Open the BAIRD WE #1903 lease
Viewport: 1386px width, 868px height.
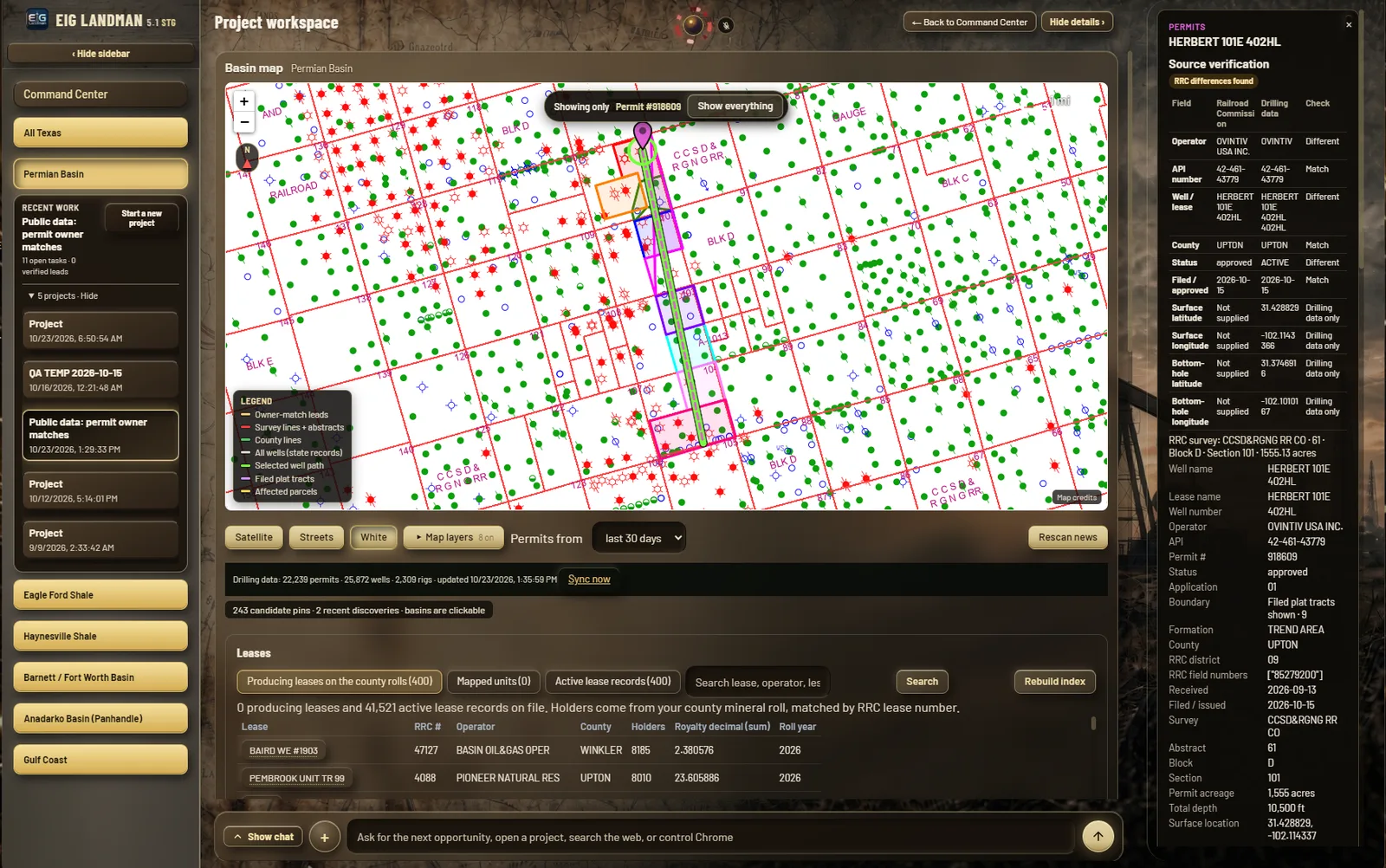pyautogui.click(x=283, y=751)
